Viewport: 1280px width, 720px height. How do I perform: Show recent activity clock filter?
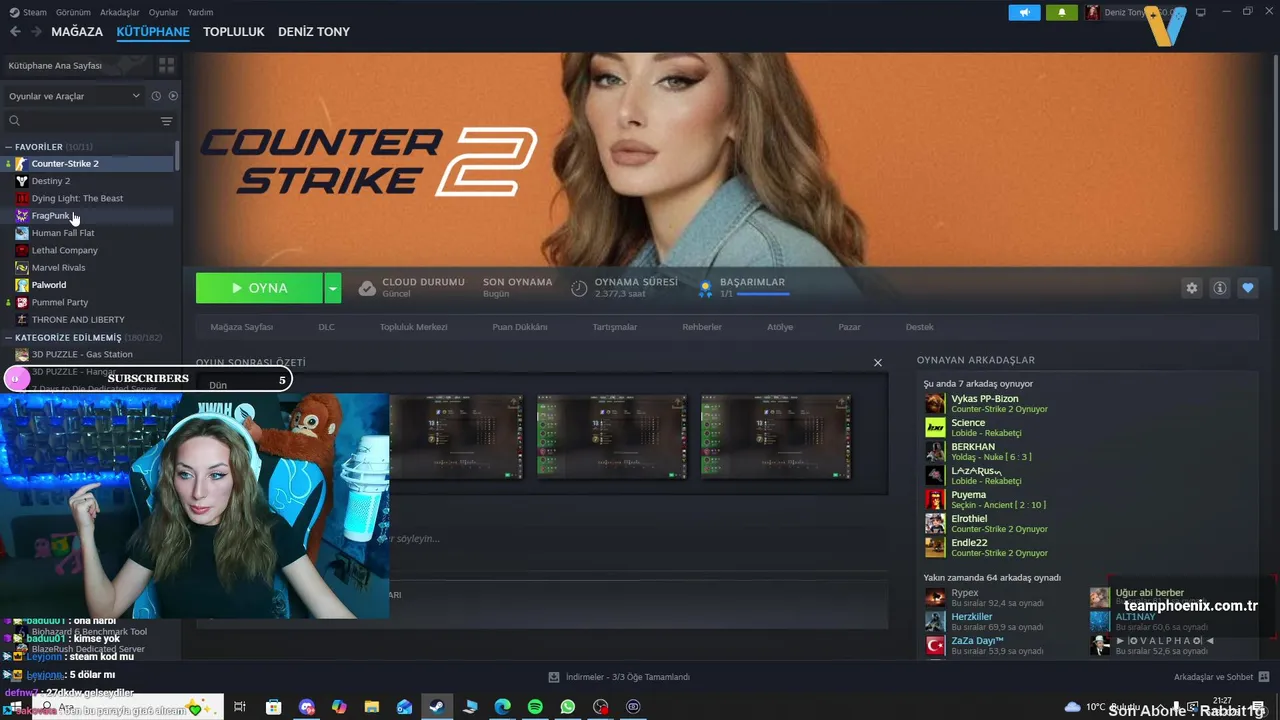(x=156, y=96)
